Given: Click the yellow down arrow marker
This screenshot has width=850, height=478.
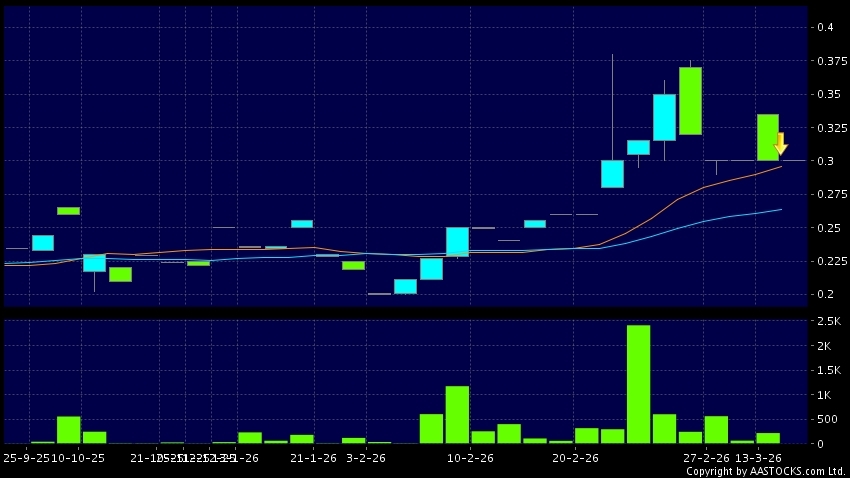Looking at the screenshot, I should [781, 143].
